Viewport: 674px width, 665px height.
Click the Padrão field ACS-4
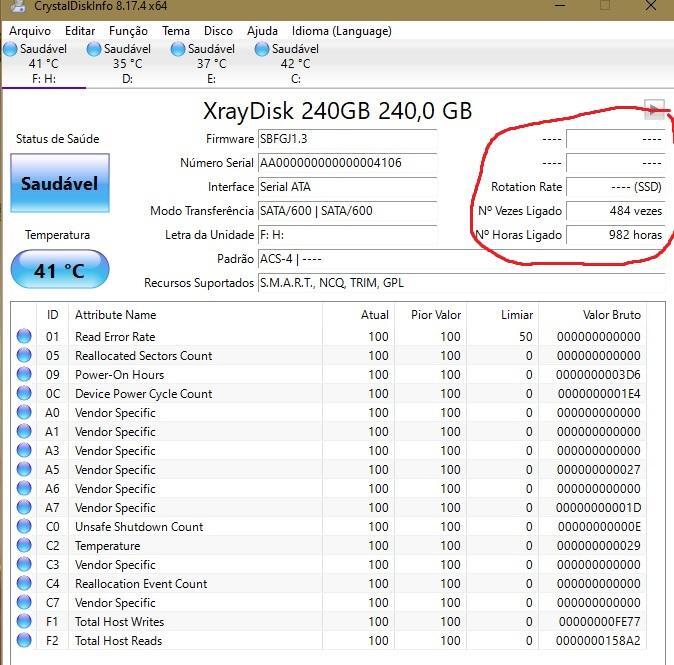[461, 259]
